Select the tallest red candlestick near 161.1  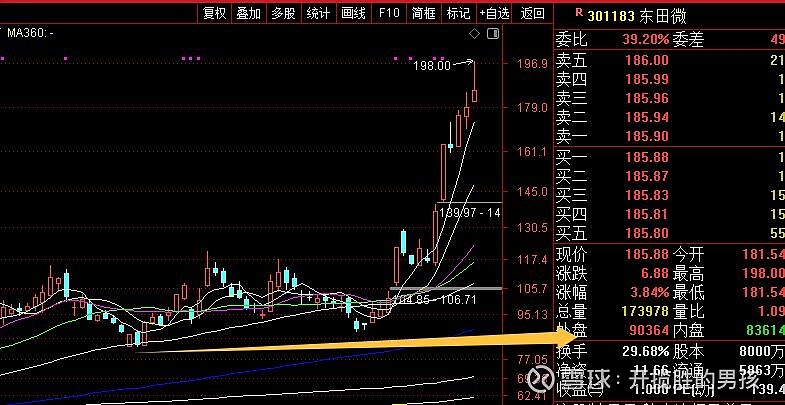click(x=444, y=172)
